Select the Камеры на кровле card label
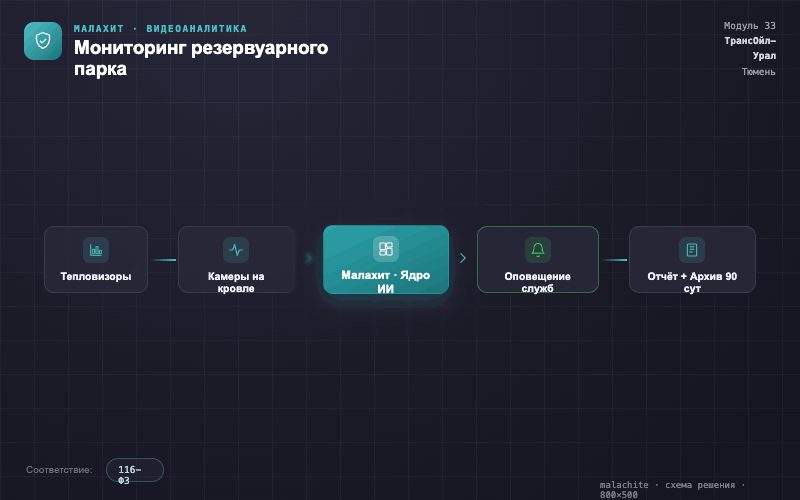800x500 pixels. point(236,282)
